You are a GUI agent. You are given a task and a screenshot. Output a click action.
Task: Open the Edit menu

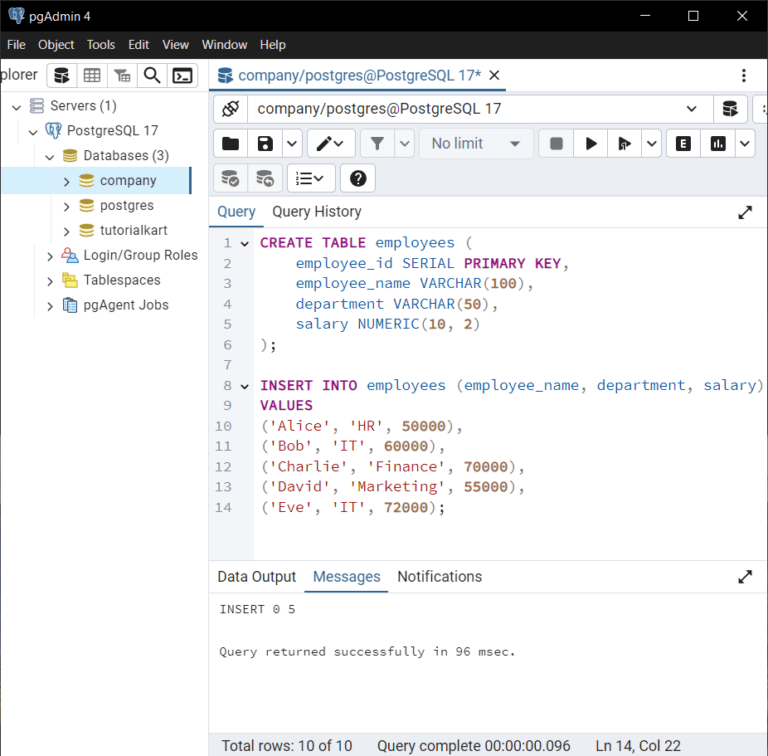point(139,45)
